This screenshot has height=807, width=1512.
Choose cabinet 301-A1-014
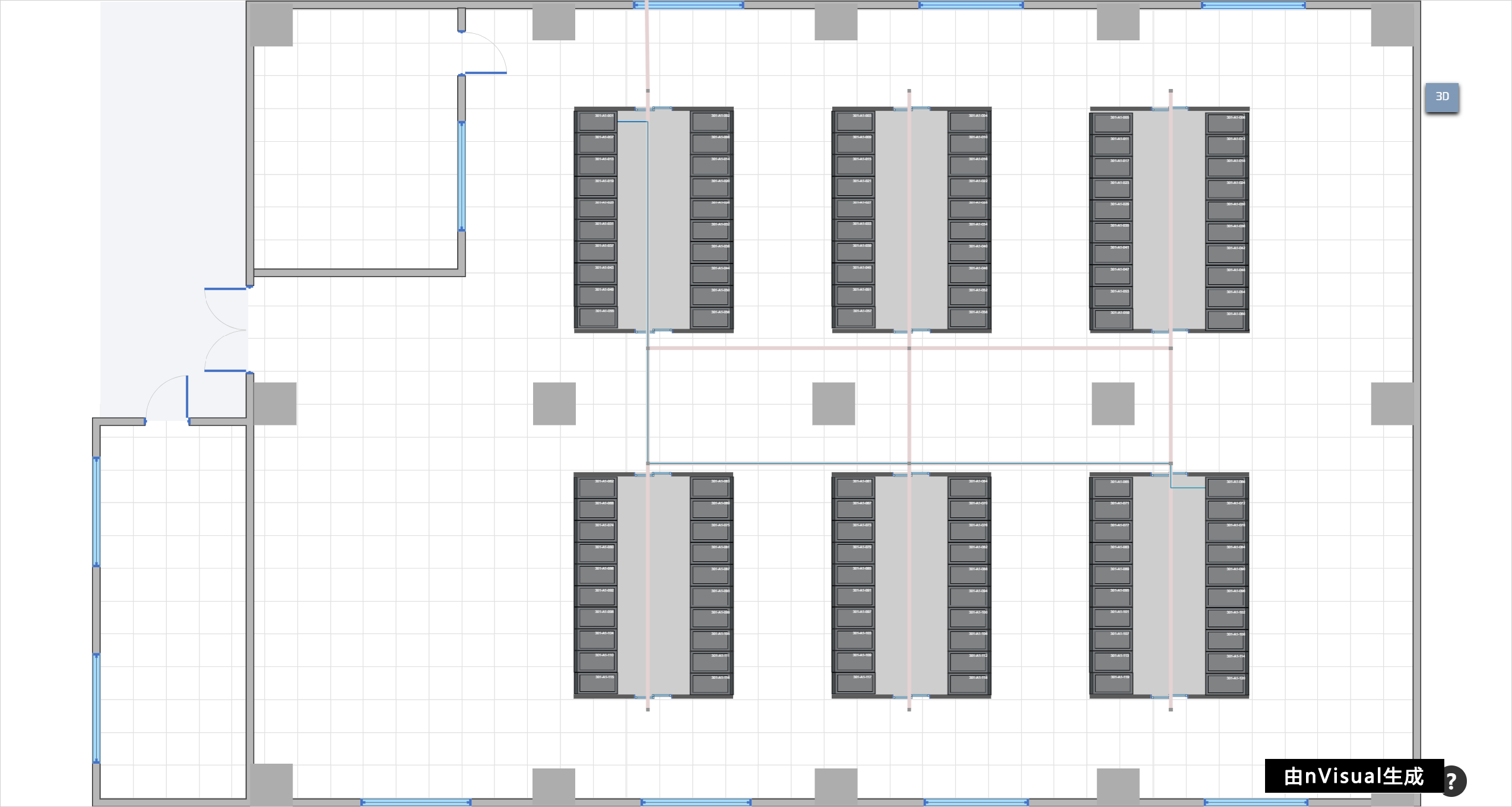point(711,166)
